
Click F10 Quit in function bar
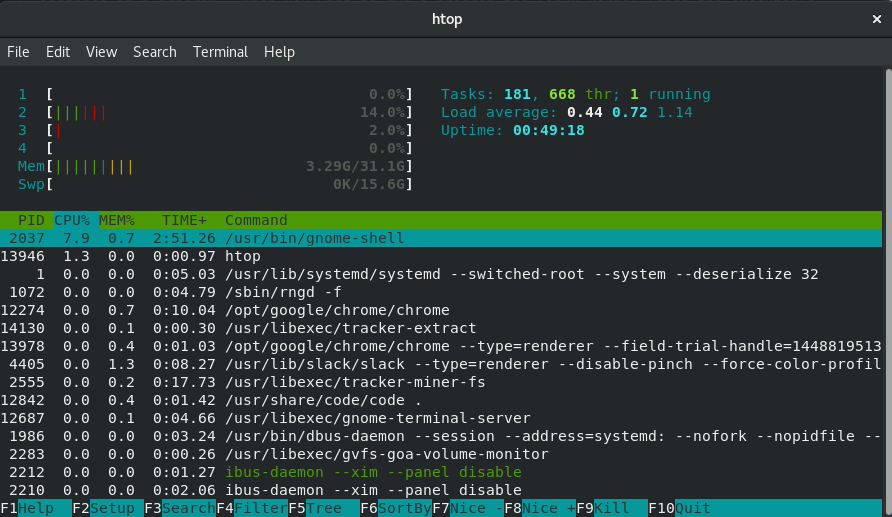click(x=679, y=508)
